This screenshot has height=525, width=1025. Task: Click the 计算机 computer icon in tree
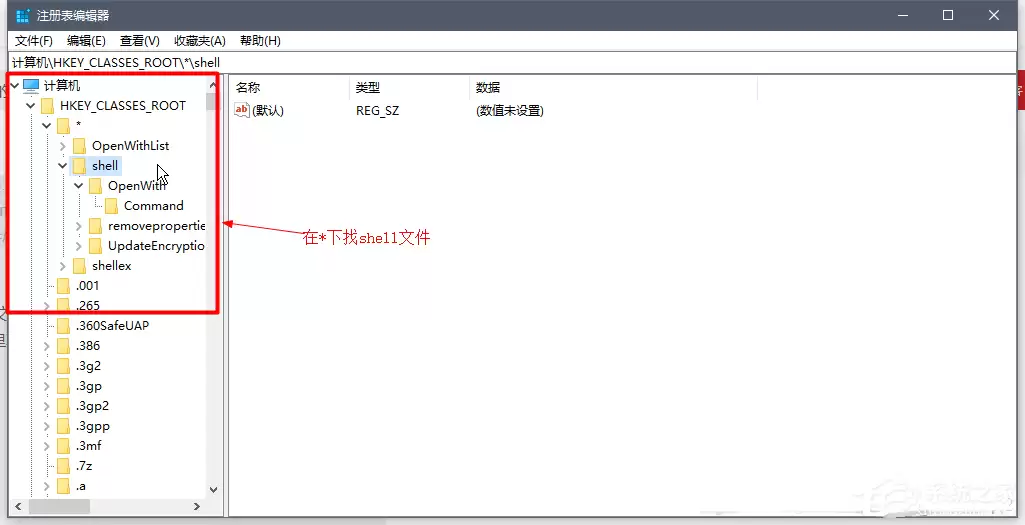click(31, 86)
